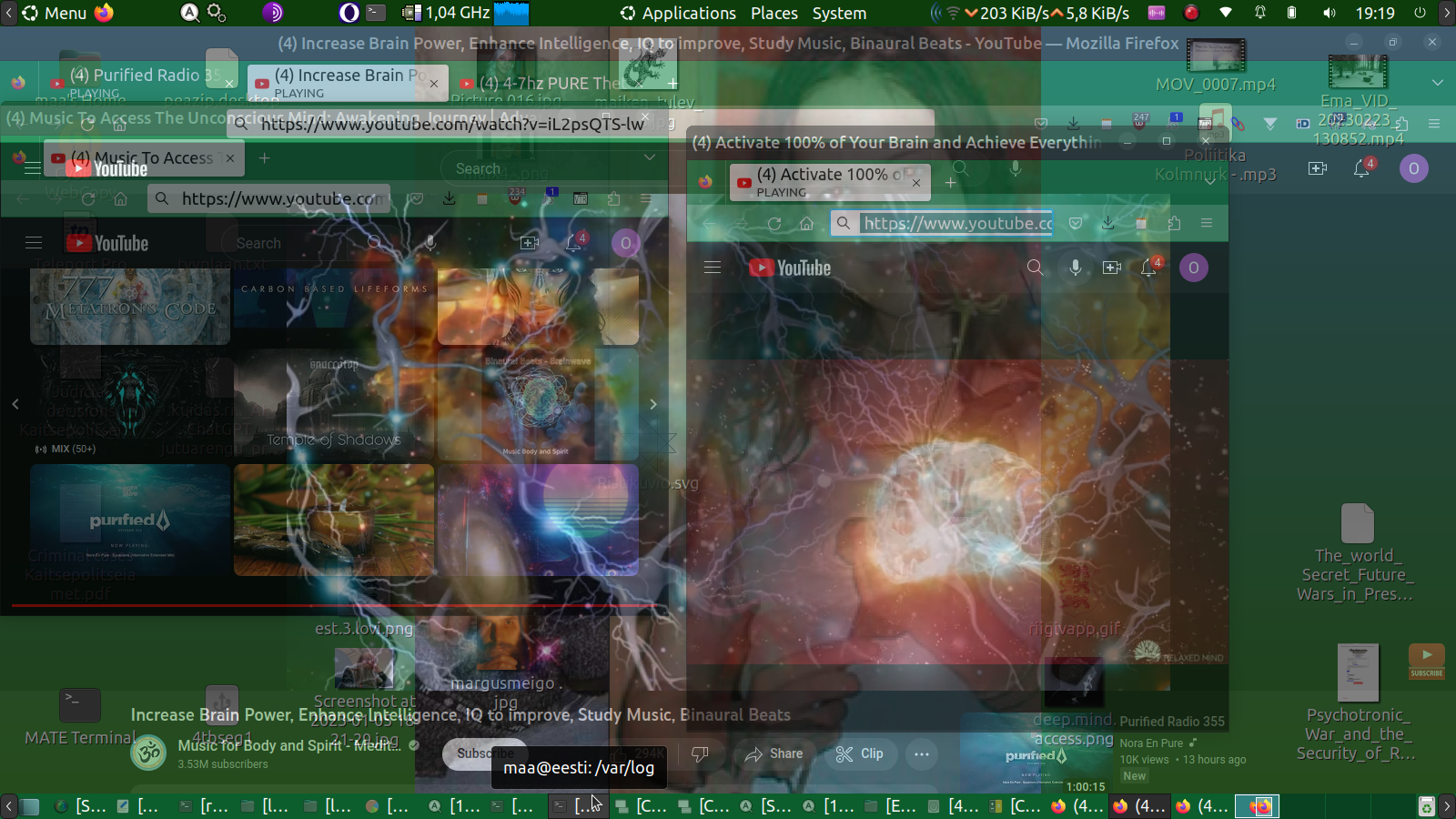Viewport: 1456px width, 819px height.
Task: Save to Pocket in Activate 100% window
Action: click(x=1076, y=224)
